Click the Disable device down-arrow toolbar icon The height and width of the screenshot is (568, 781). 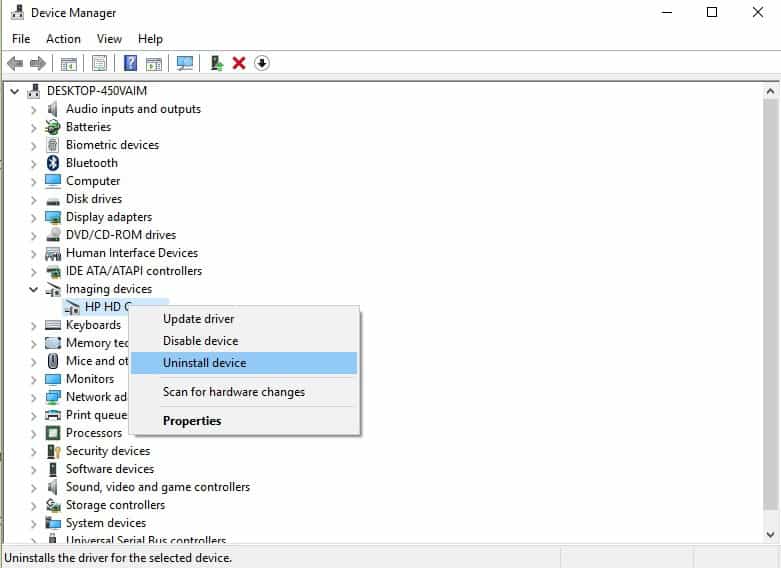262,63
